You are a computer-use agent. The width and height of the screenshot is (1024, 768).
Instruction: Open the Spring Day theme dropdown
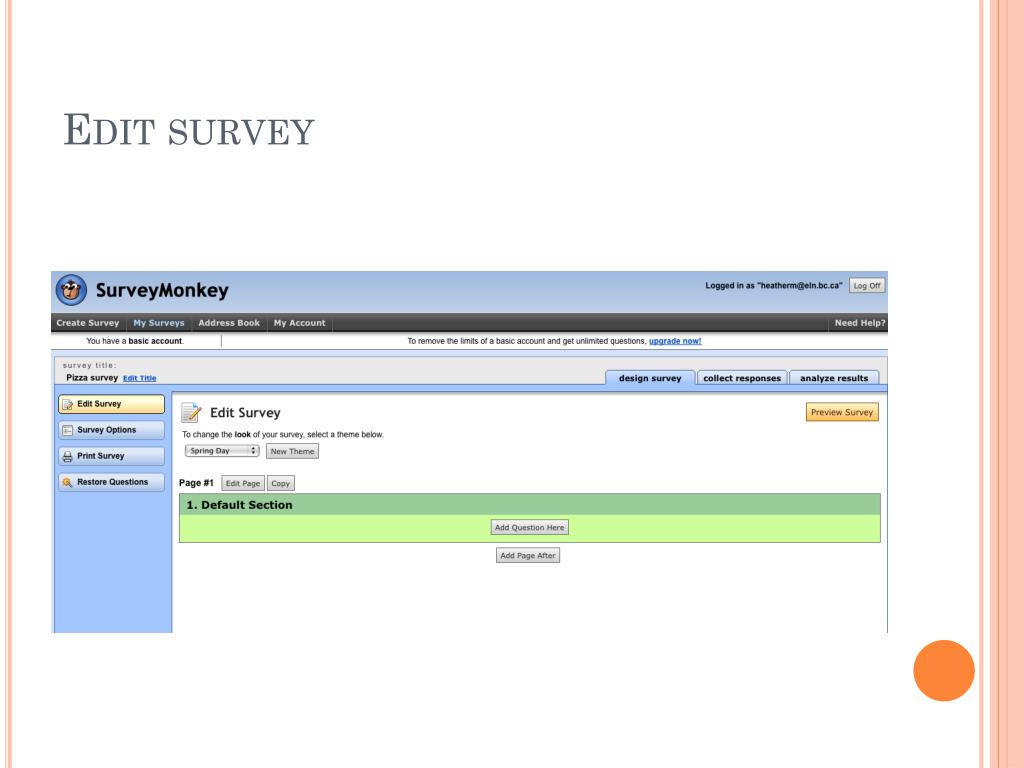(x=222, y=451)
